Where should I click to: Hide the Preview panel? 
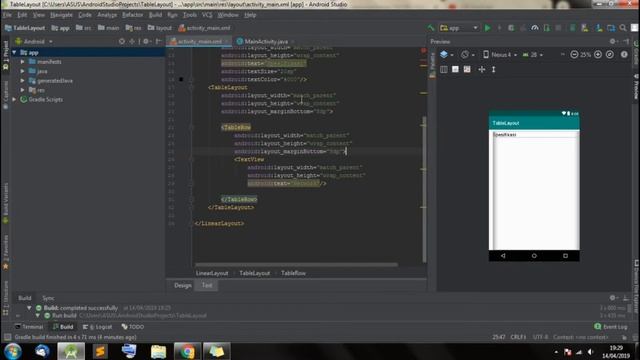point(626,41)
